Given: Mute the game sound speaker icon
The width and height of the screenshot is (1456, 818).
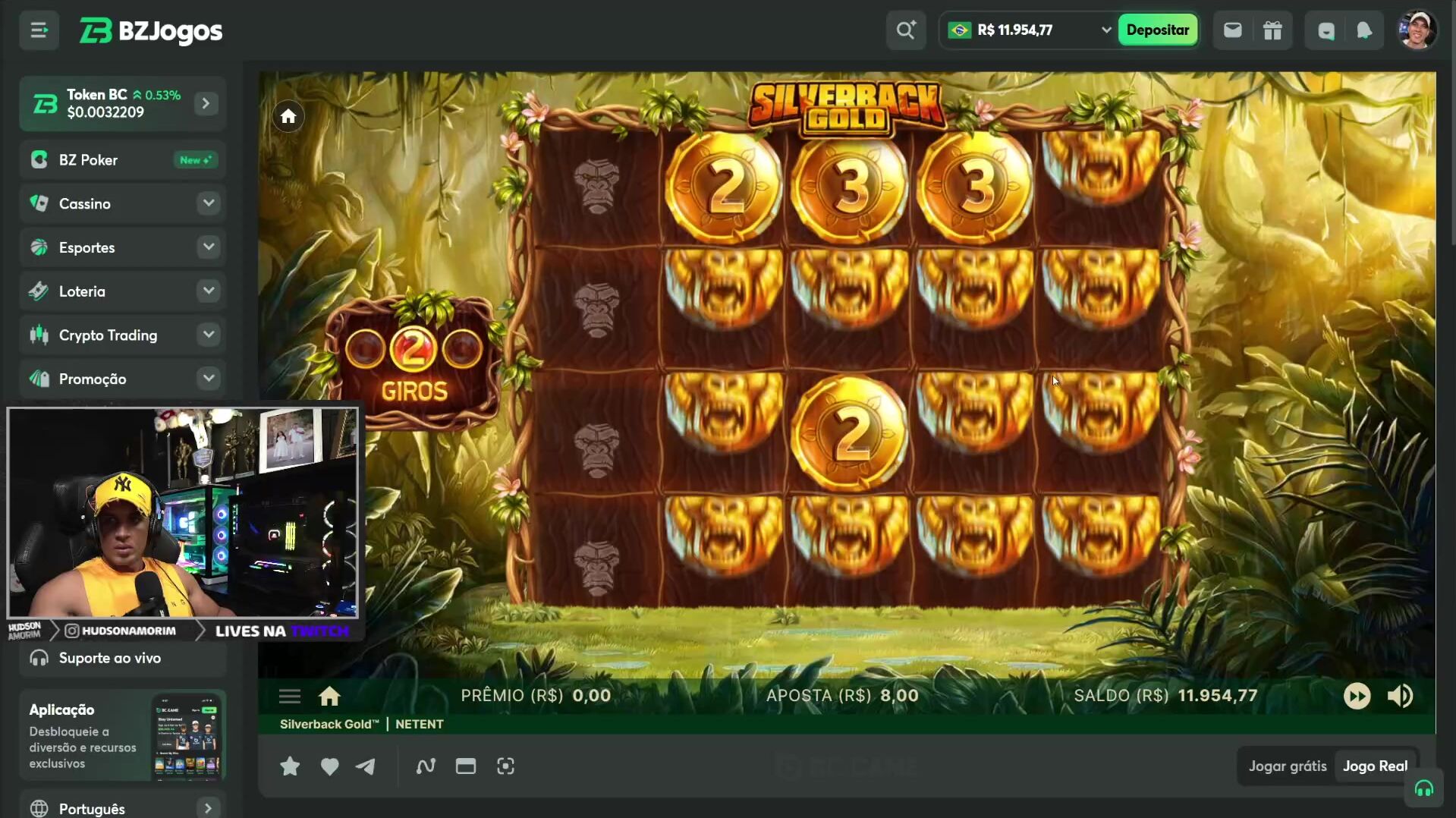Looking at the screenshot, I should pyautogui.click(x=1400, y=696).
